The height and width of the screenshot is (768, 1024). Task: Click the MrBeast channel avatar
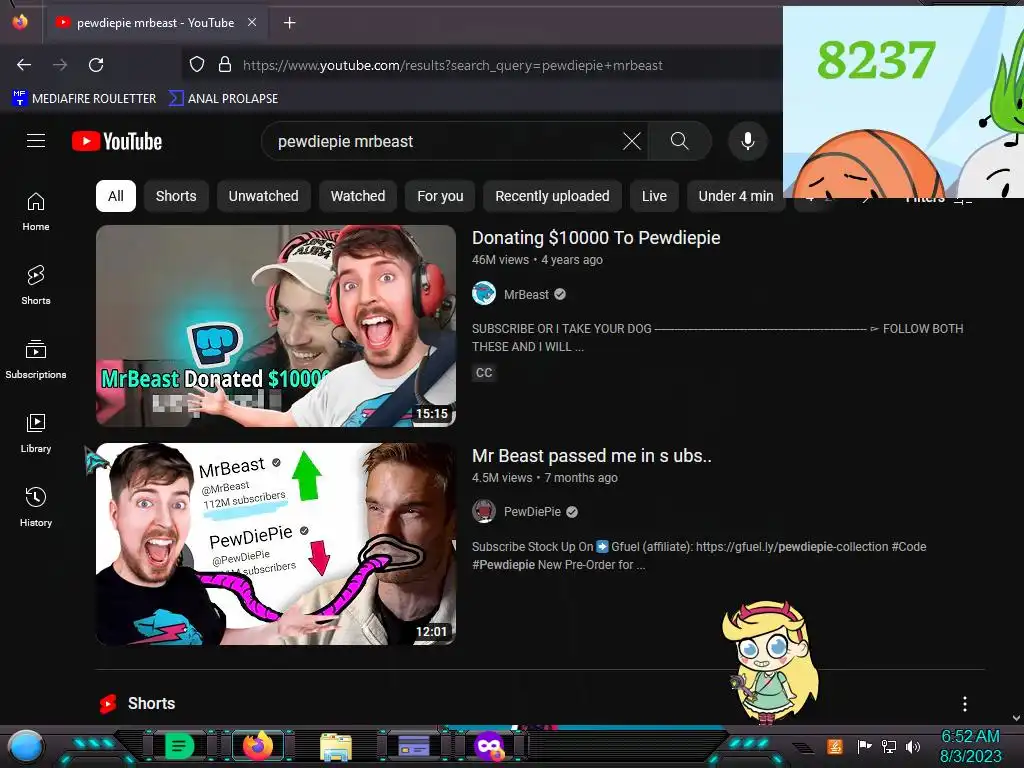pyautogui.click(x=484, y=294)
